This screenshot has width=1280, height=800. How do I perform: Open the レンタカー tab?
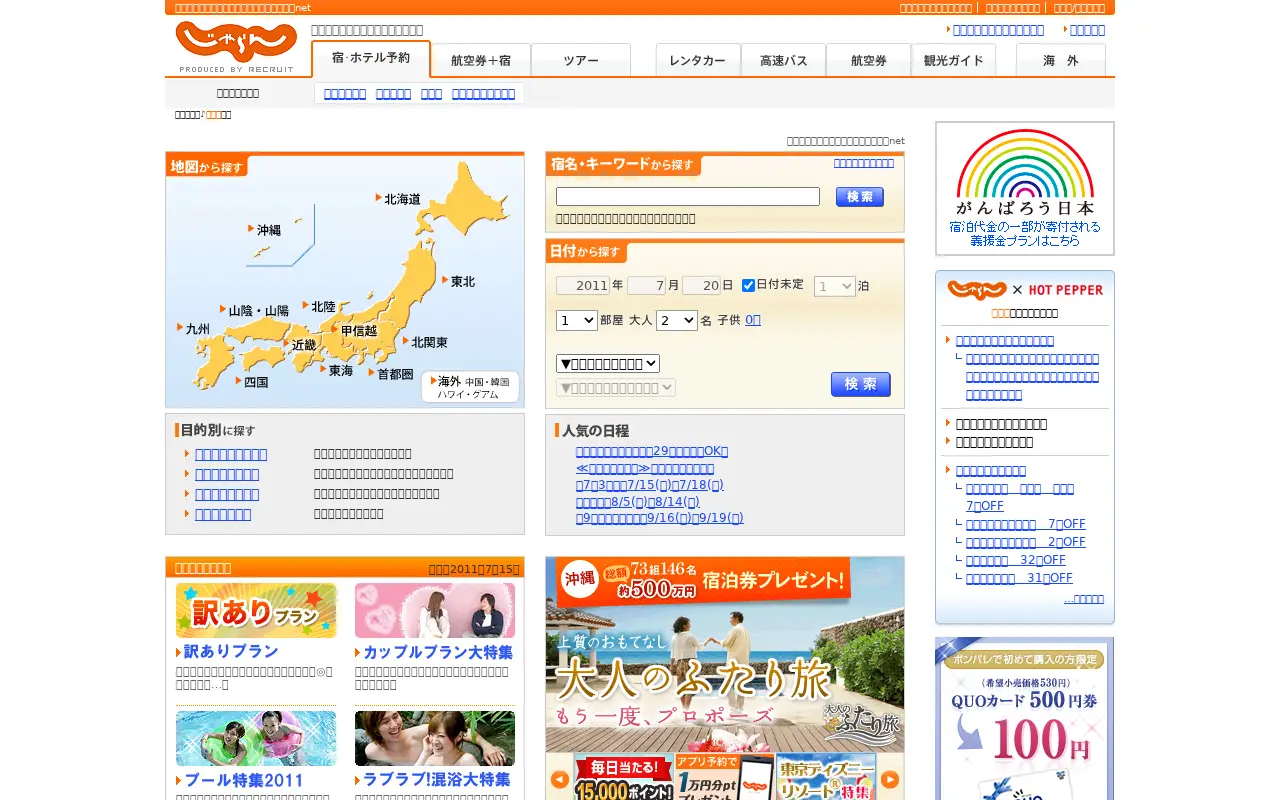698,60
